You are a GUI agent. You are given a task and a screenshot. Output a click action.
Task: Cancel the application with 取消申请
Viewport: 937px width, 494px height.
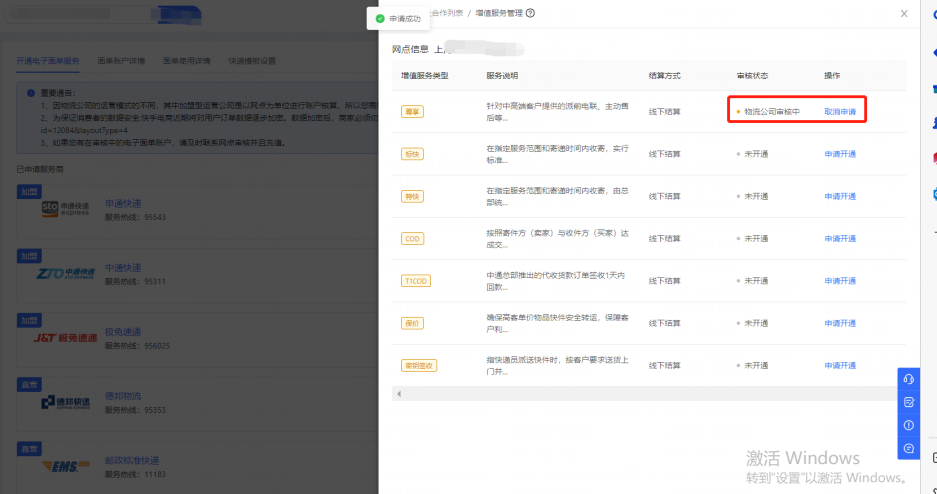tap(840, 112)
